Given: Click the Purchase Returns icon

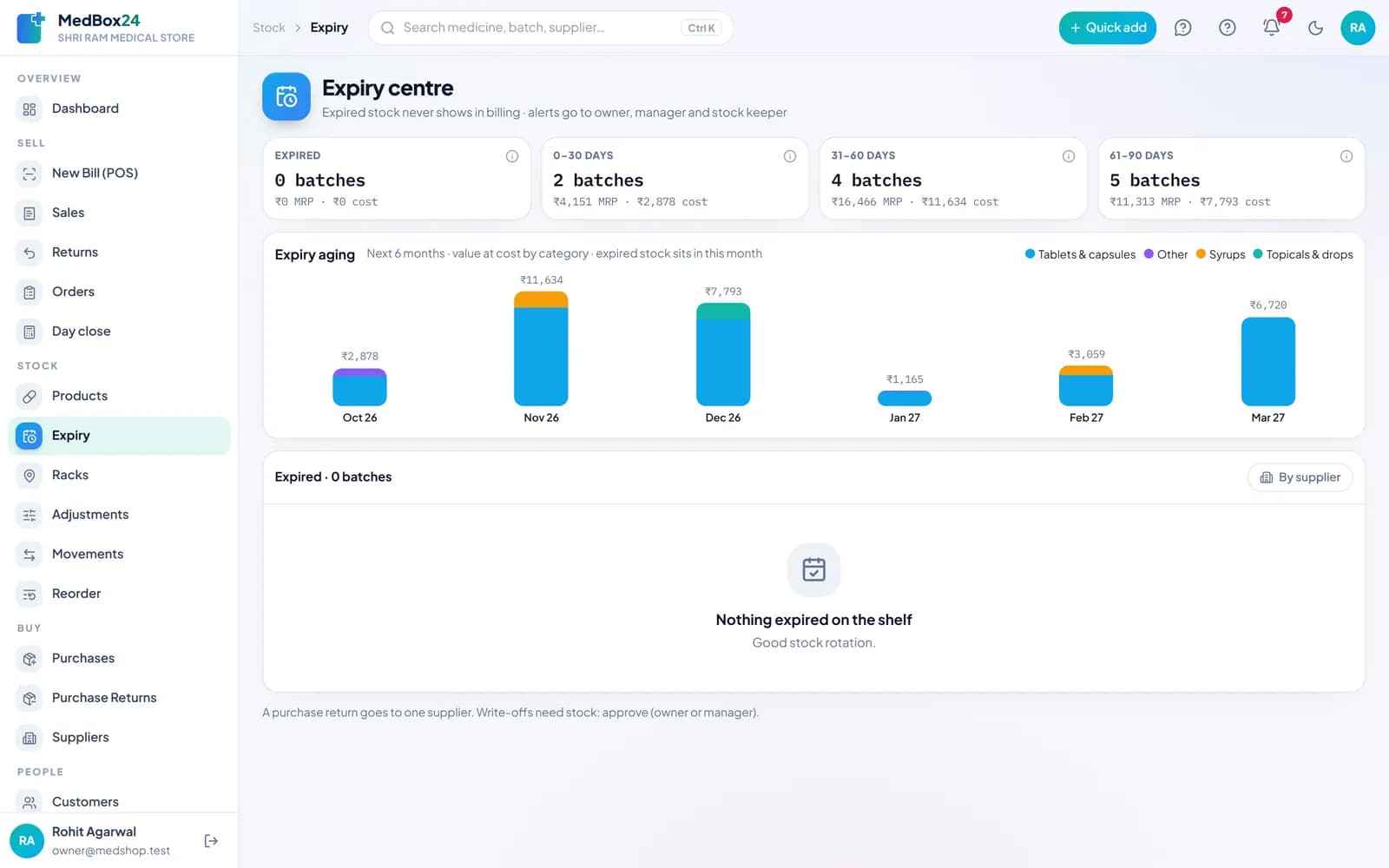Looking at the screenshot, I should (30, 698).
